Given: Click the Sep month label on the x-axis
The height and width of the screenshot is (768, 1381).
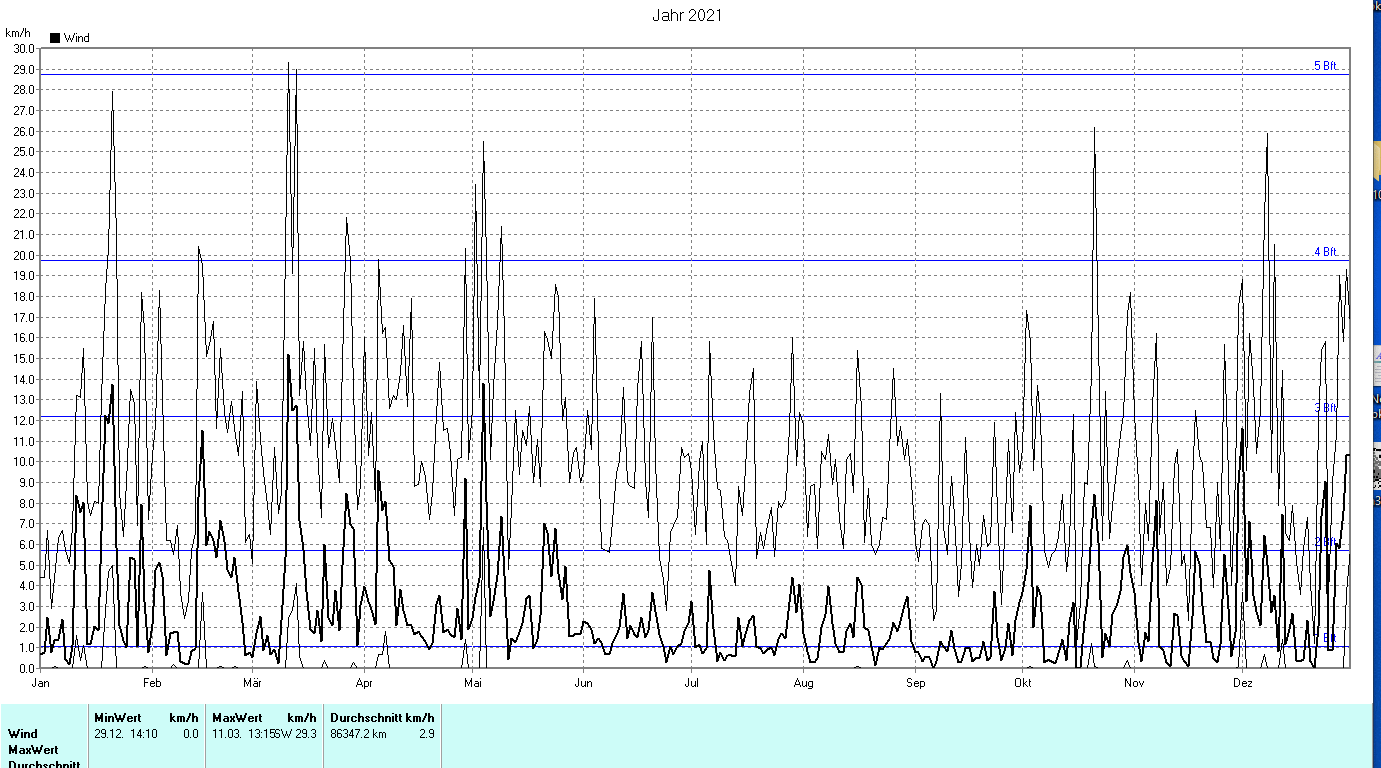Looking at the screenshot, I should click(915, 684).
